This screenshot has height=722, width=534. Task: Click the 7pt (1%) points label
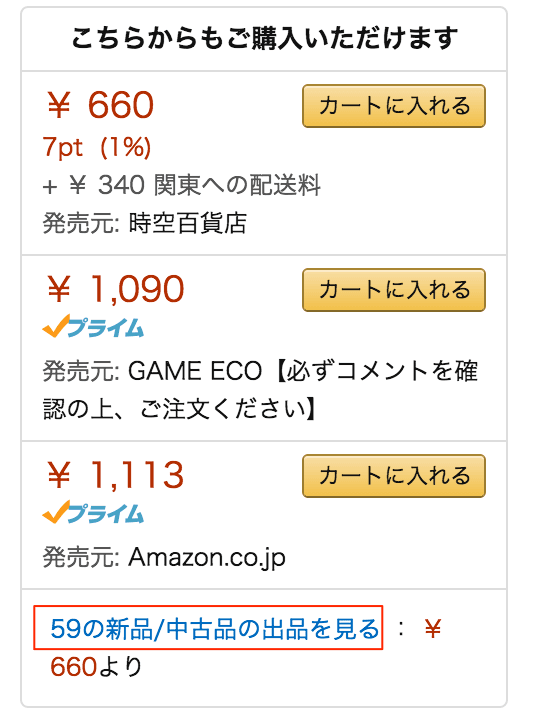pyautogui.click(x=97, y=147)
